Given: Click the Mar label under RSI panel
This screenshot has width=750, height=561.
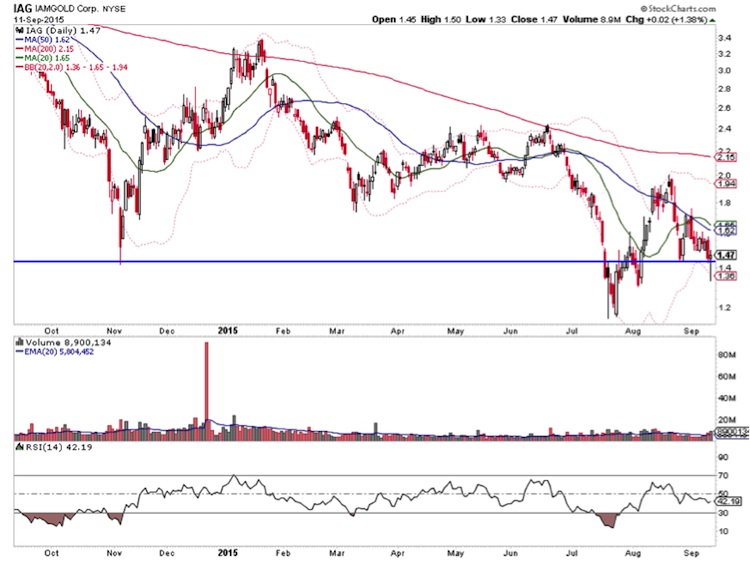Looking at the screenshot, I should 337,553.
